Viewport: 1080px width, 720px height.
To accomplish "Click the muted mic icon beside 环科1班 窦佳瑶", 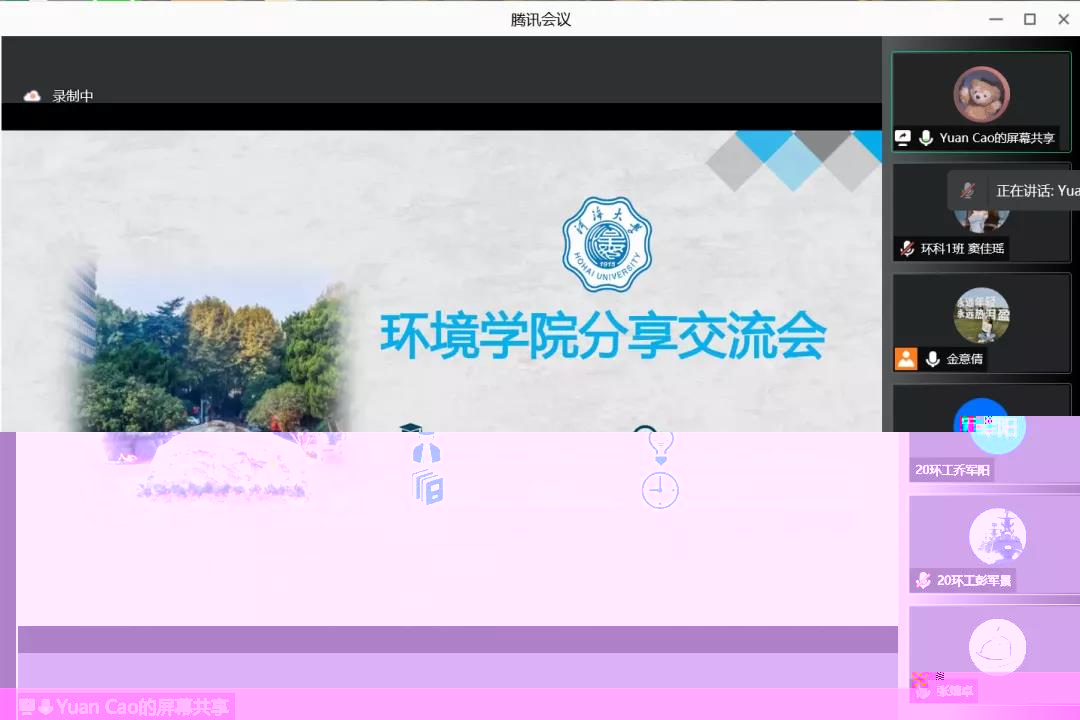I will [906, 249].
